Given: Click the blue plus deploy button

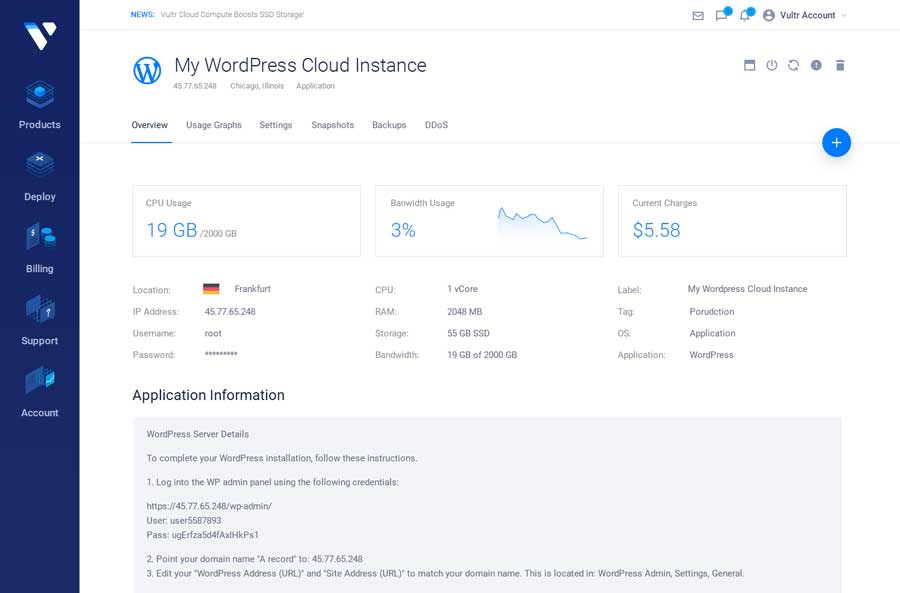Looking at the screenshot, I should pyautogui.click(x=836, y=142).
